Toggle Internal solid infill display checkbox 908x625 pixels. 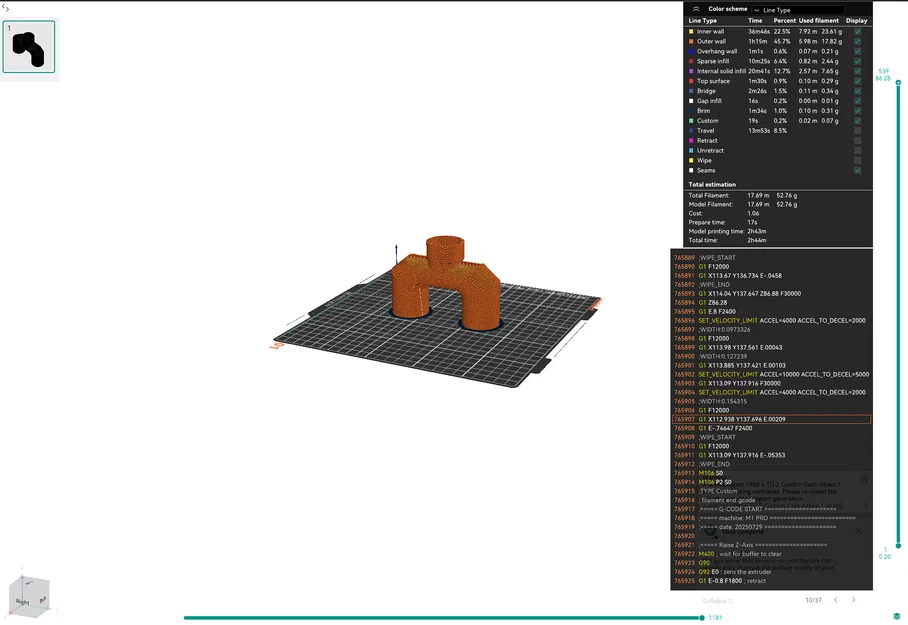pos(858,71)
